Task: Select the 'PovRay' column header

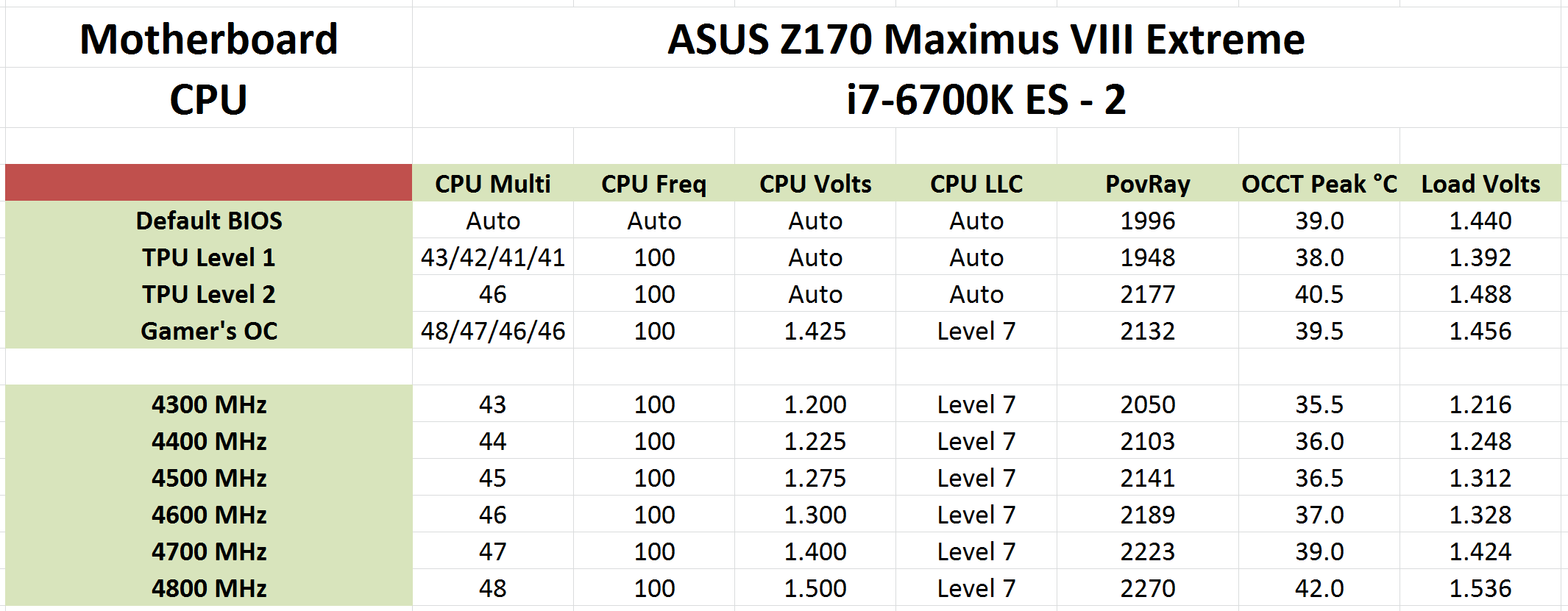Action: (x=1148, y=183)
